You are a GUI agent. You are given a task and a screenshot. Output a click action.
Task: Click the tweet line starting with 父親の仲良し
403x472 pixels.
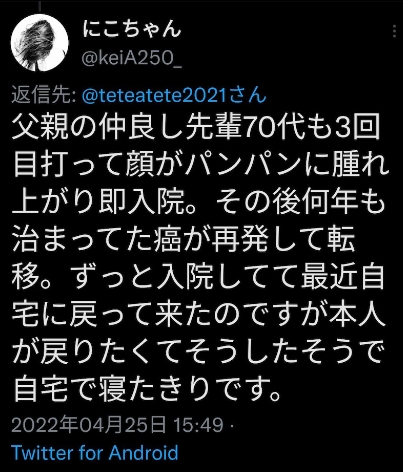196,128
